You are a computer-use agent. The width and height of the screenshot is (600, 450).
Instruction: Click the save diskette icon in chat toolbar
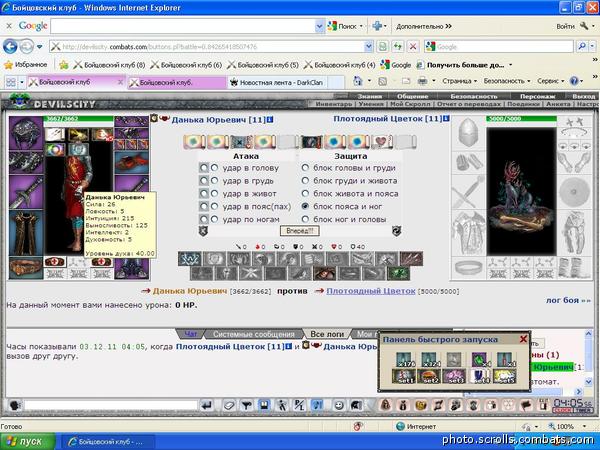[x=264, y=405]
